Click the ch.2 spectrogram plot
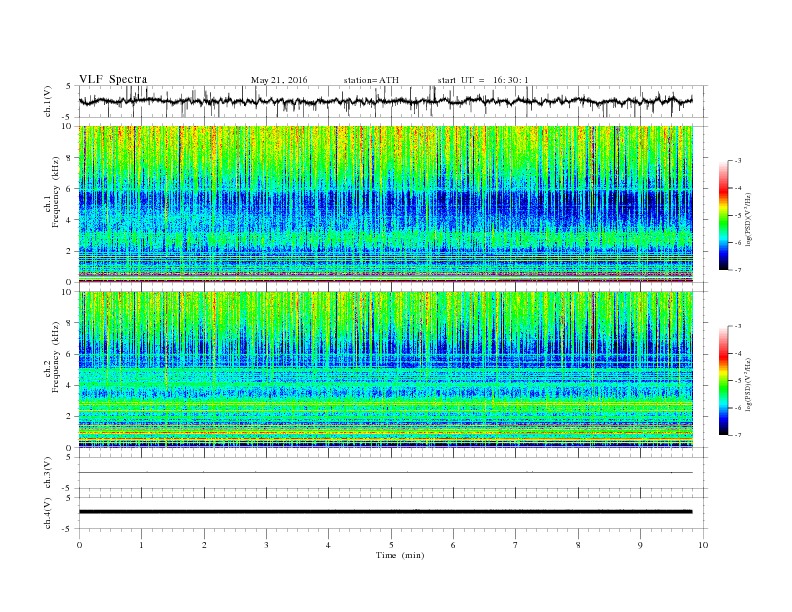 (x=385, y=370)
